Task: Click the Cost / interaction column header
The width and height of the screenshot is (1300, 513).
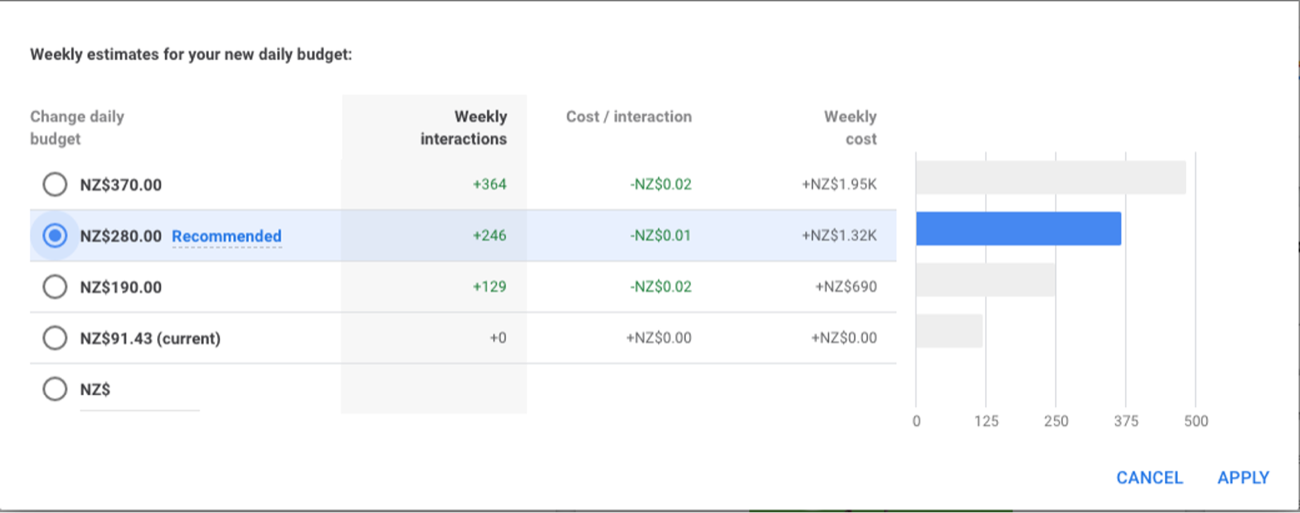Action: [x=629, y=117]
